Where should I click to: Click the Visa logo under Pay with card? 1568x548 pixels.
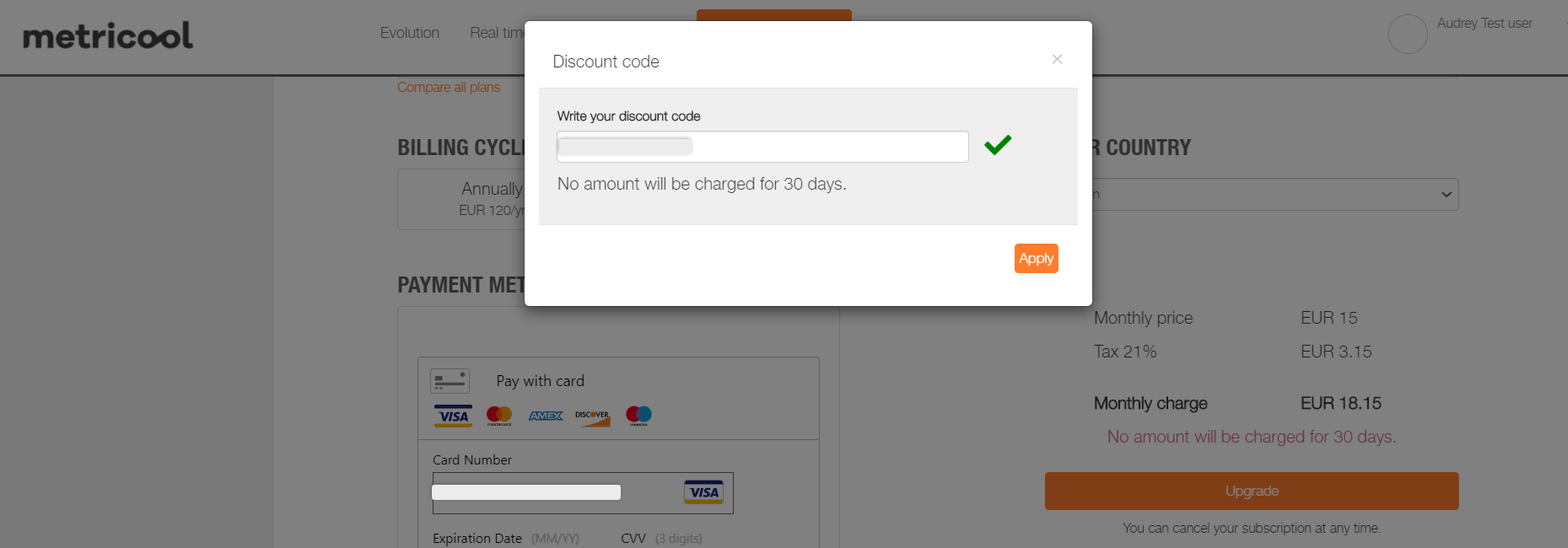coord(453,416)
